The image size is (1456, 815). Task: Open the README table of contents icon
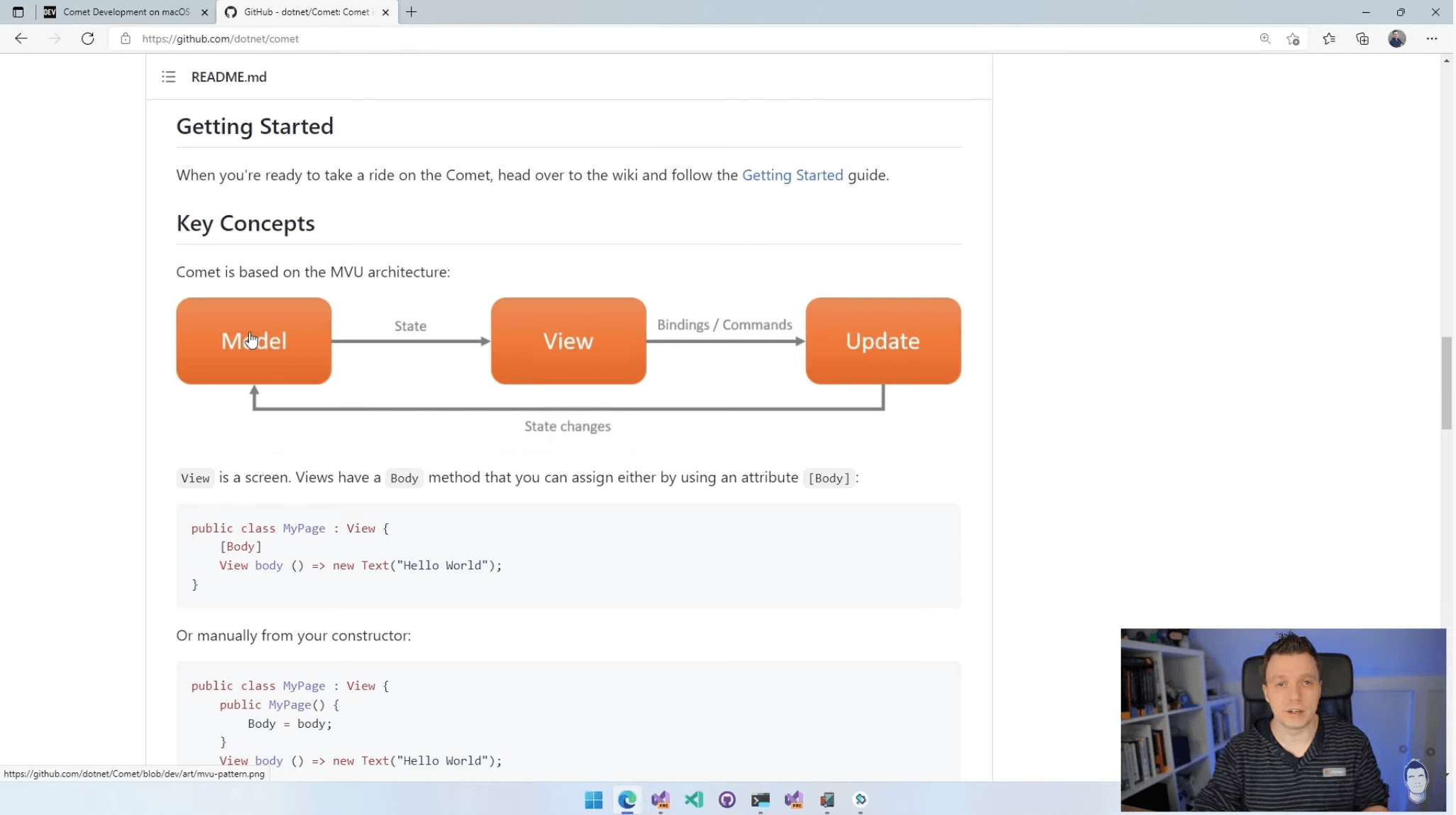(x=168, y=77)
